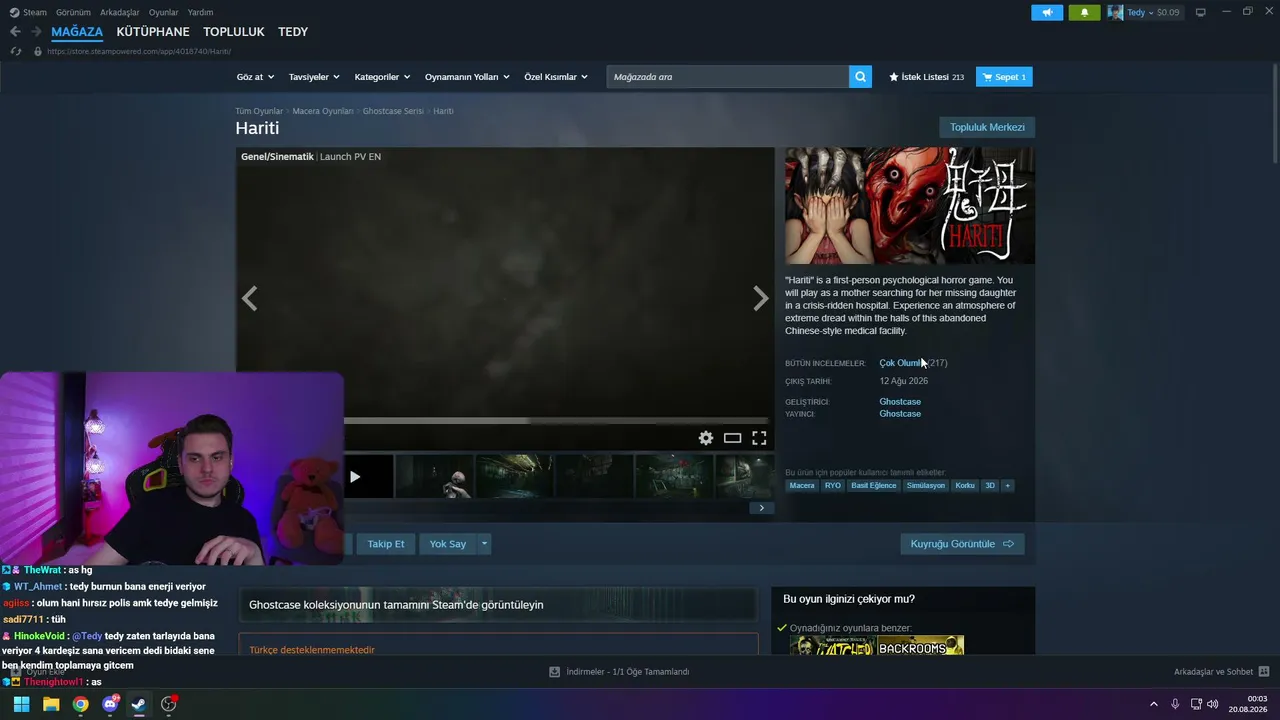The width and height of the screenshot is (1280, 720).
Task: Switch to the MAĞAZA tab
Action: pos(77,32)
